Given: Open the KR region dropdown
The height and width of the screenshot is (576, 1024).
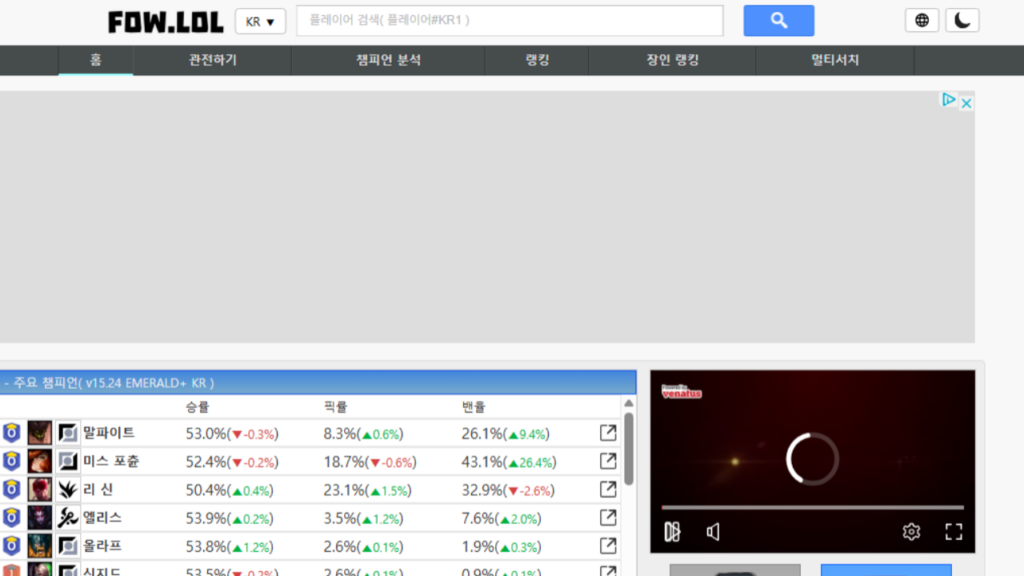Looking at the screenshot, I should [260, 22].
